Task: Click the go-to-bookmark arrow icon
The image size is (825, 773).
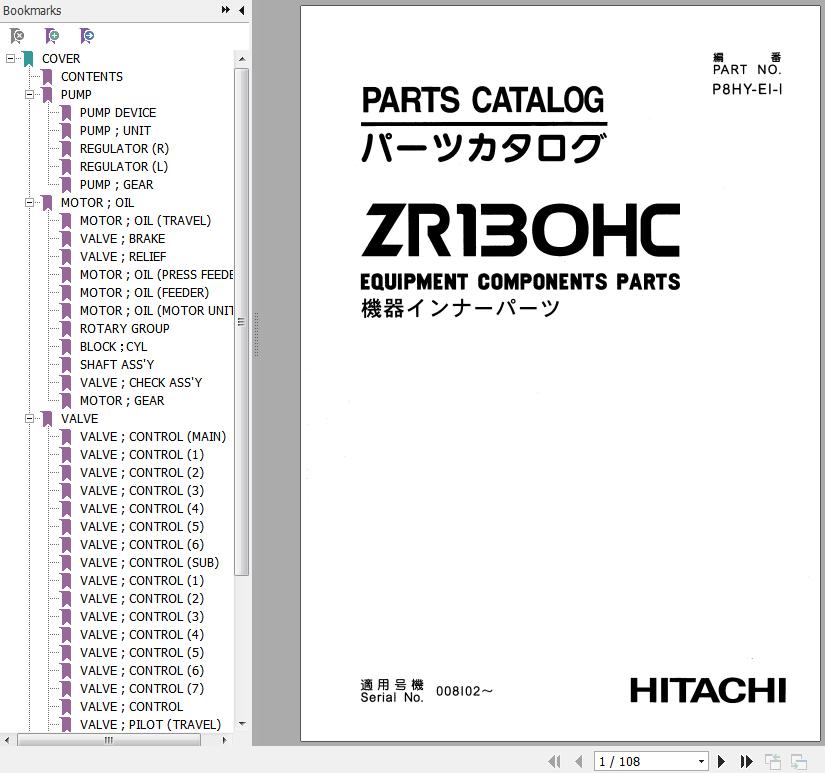Action: pos(87,36)
